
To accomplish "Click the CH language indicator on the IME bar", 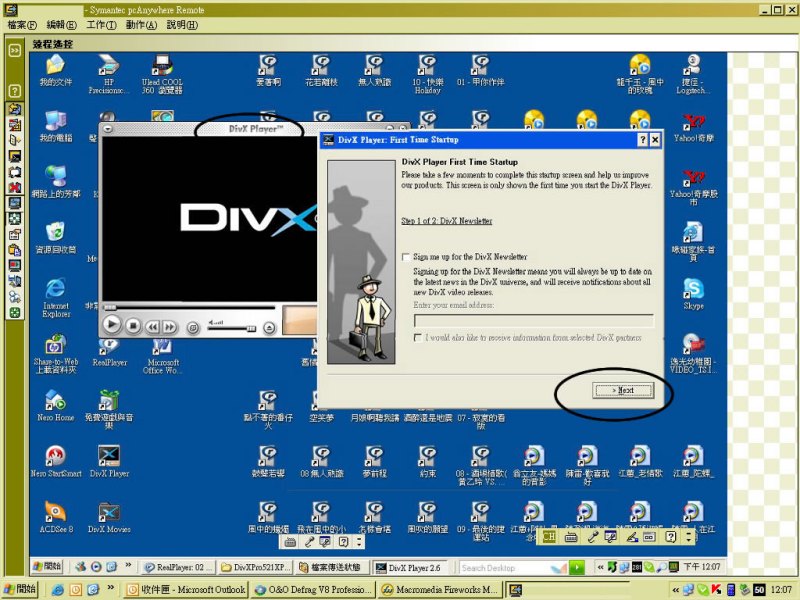I will pyautogui.click(x=549, y=536).
